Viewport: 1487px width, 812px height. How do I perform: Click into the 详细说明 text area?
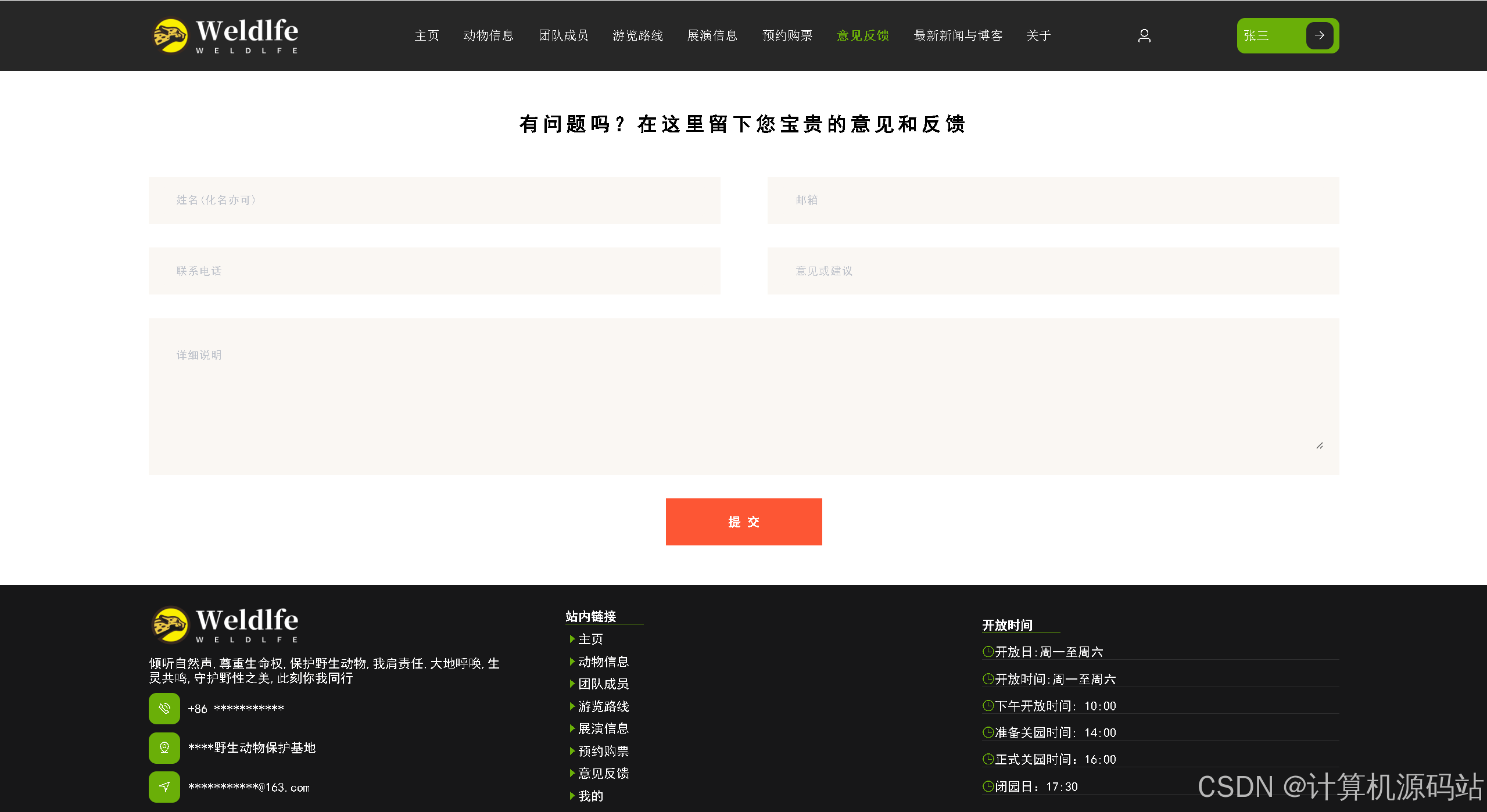(x=744, y=397)
